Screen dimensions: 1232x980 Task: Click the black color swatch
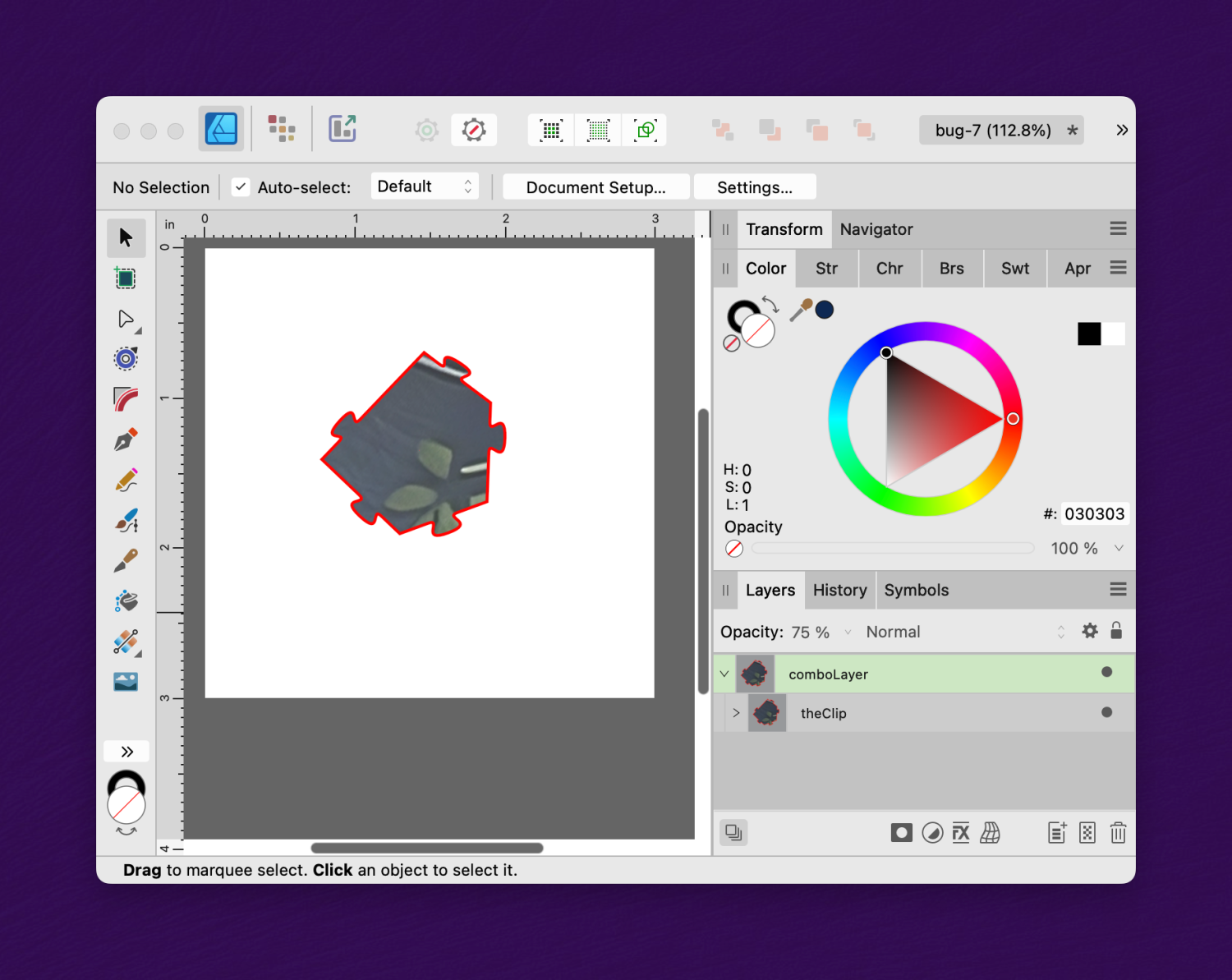point(1088,334)
